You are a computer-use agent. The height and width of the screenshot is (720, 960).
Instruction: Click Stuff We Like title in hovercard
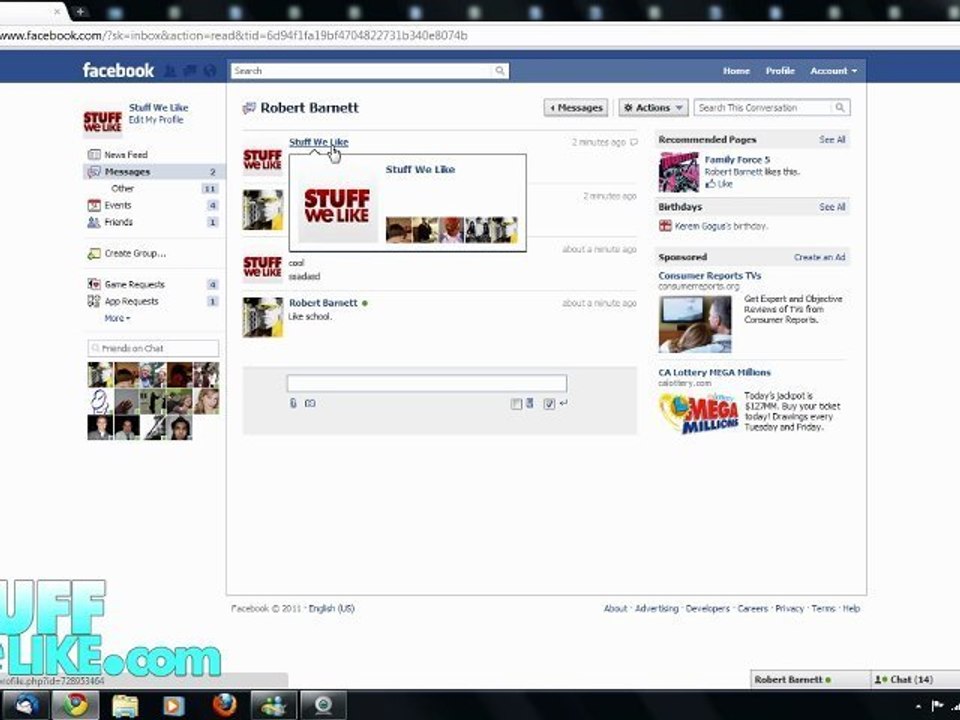click(420, 170)
